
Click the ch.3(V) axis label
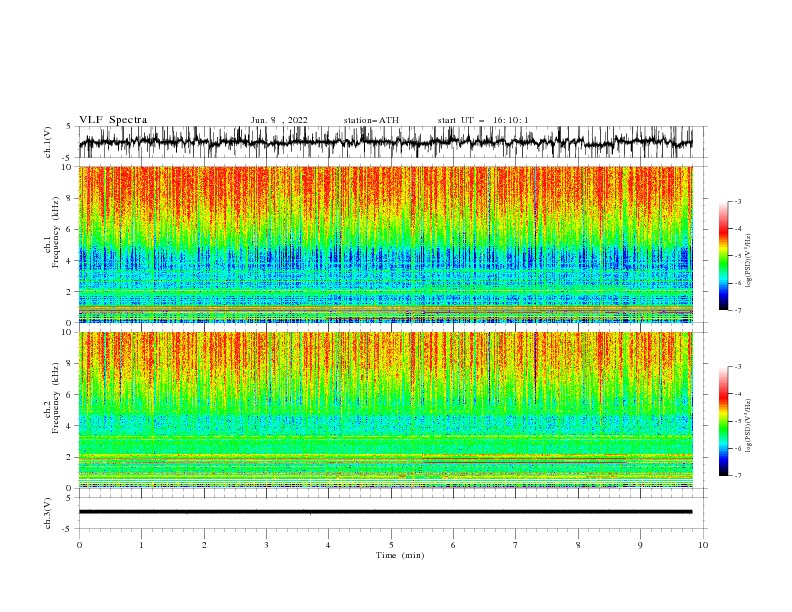(x=48, y=513)
